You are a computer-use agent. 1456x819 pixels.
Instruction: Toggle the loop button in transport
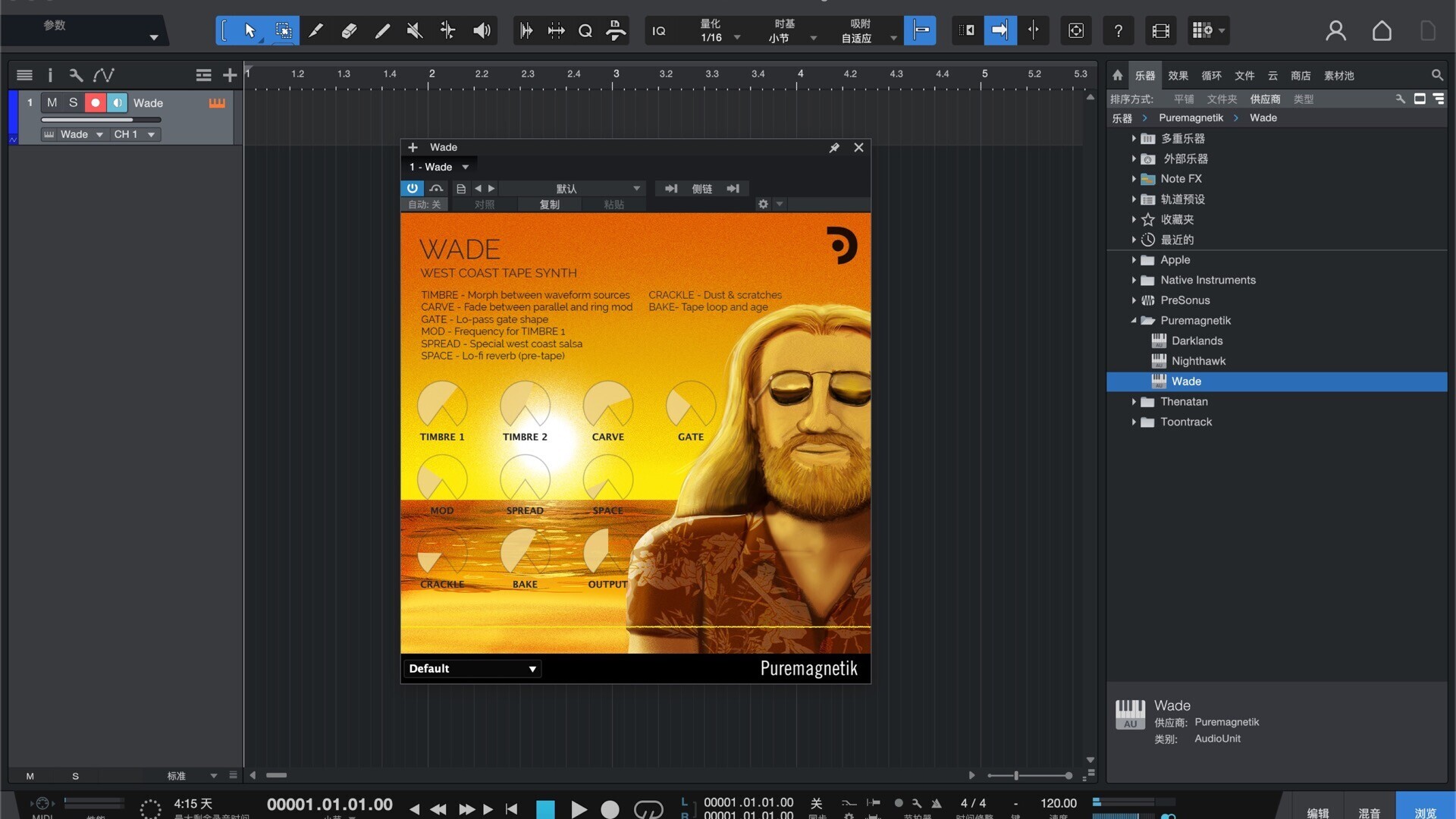pos(648,809)
